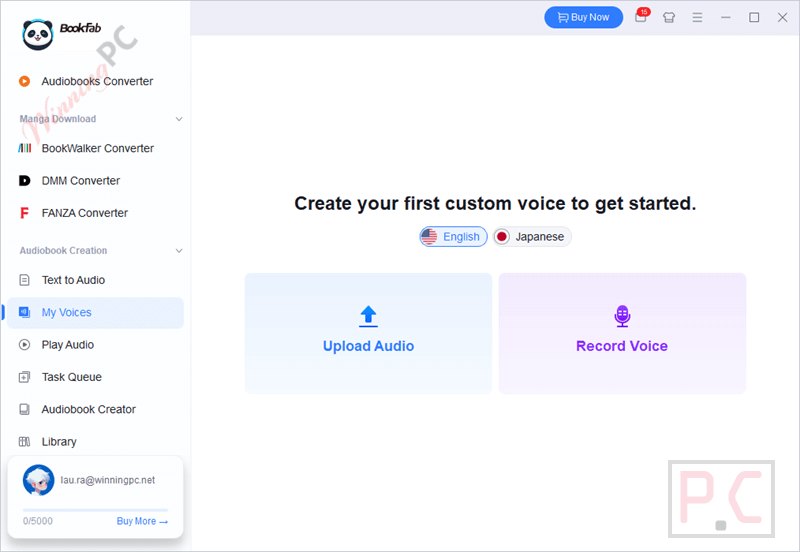Select the My Voices entry
The height and width of the screenshot is (552, 800).
[95, 313]
